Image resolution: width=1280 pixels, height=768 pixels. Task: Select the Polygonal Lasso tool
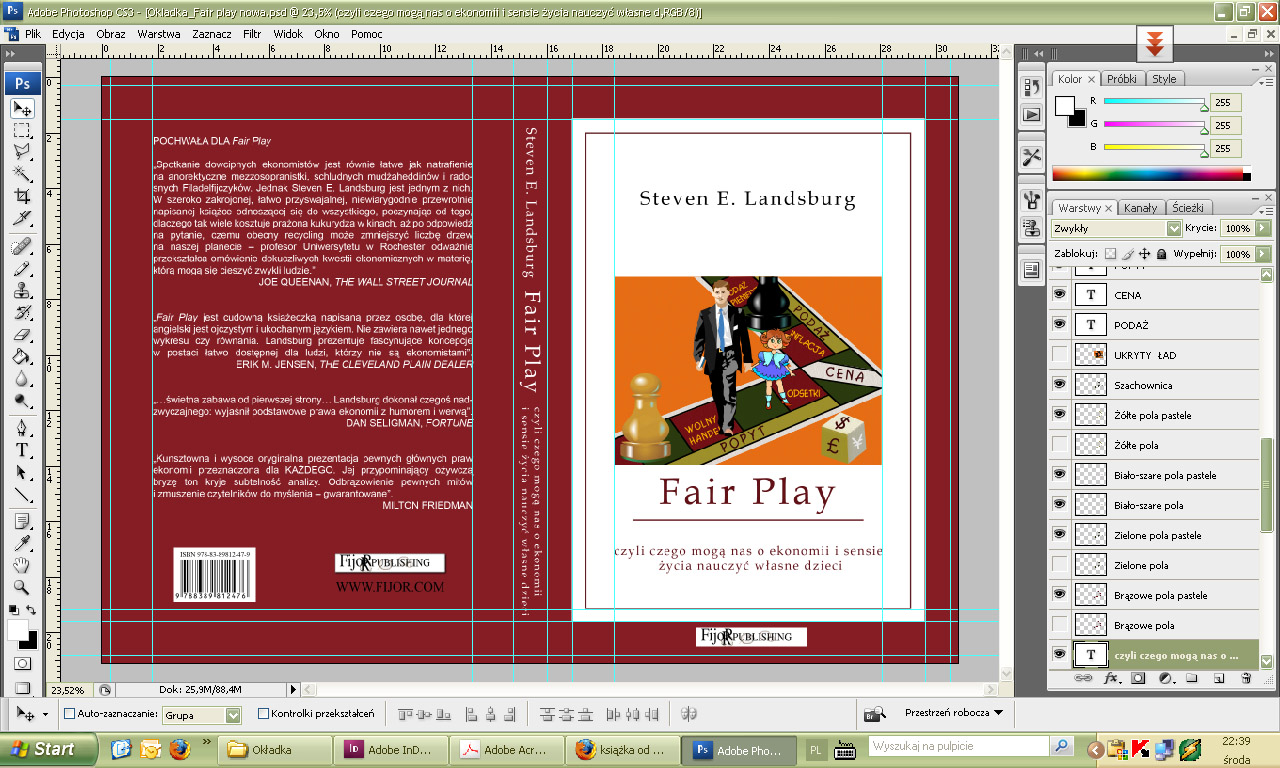point(22,153)
